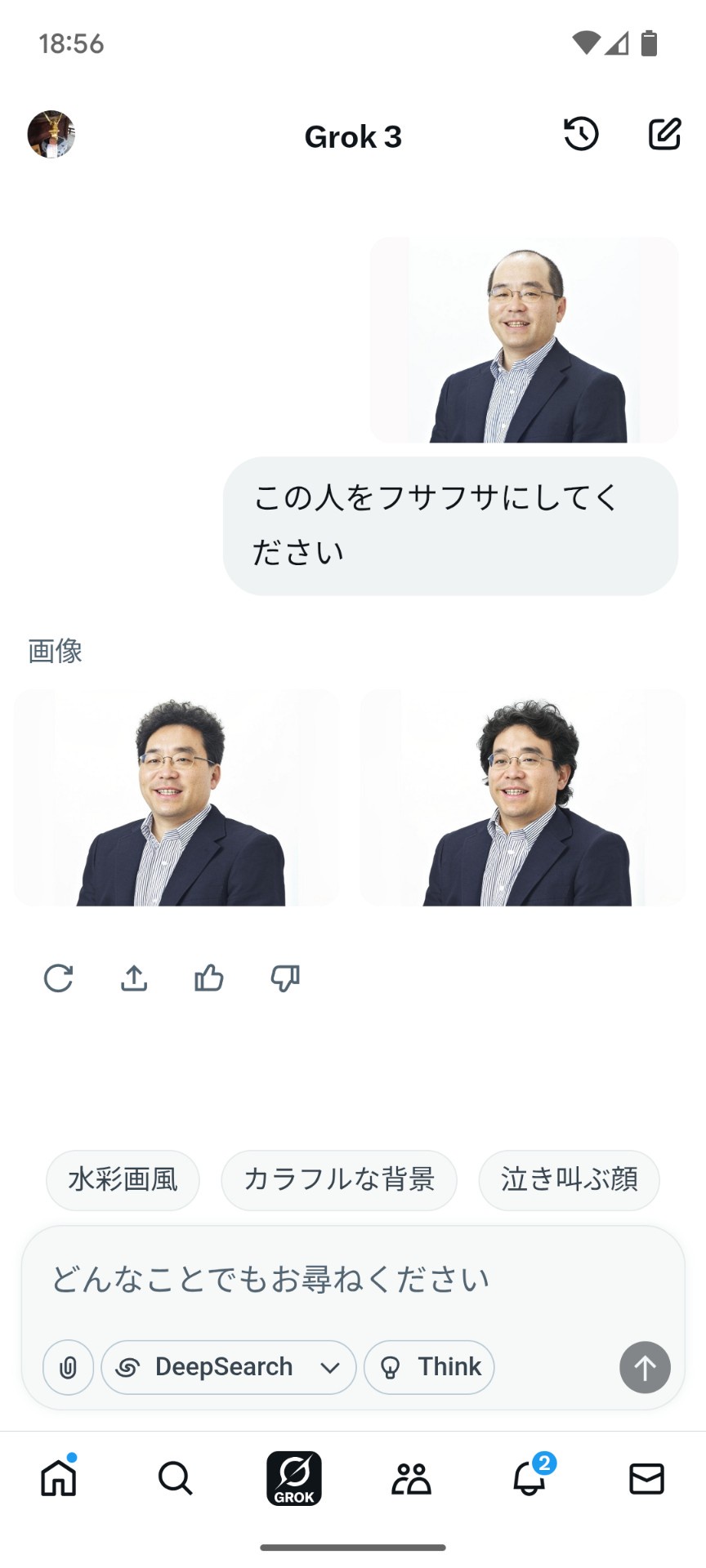
Task: Regenerate the response with refresh icon
Action: pos(58,978)
